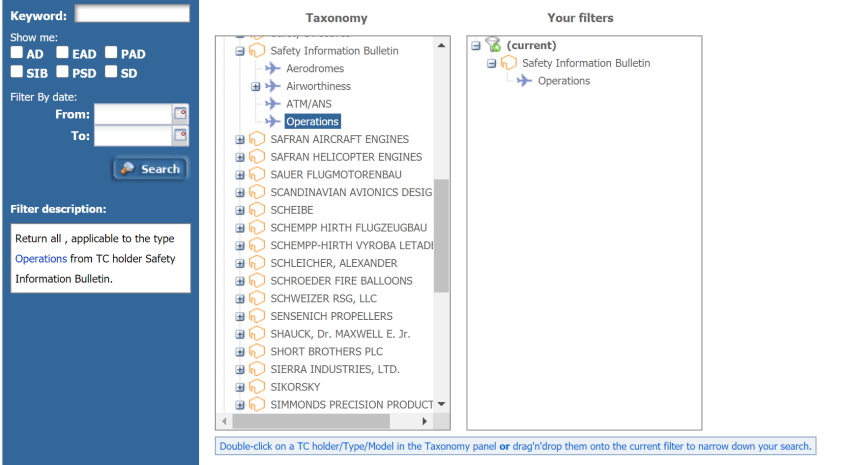Select (current) filter node
This screenshot has width=844, height=465.
[x=531, y=45]
